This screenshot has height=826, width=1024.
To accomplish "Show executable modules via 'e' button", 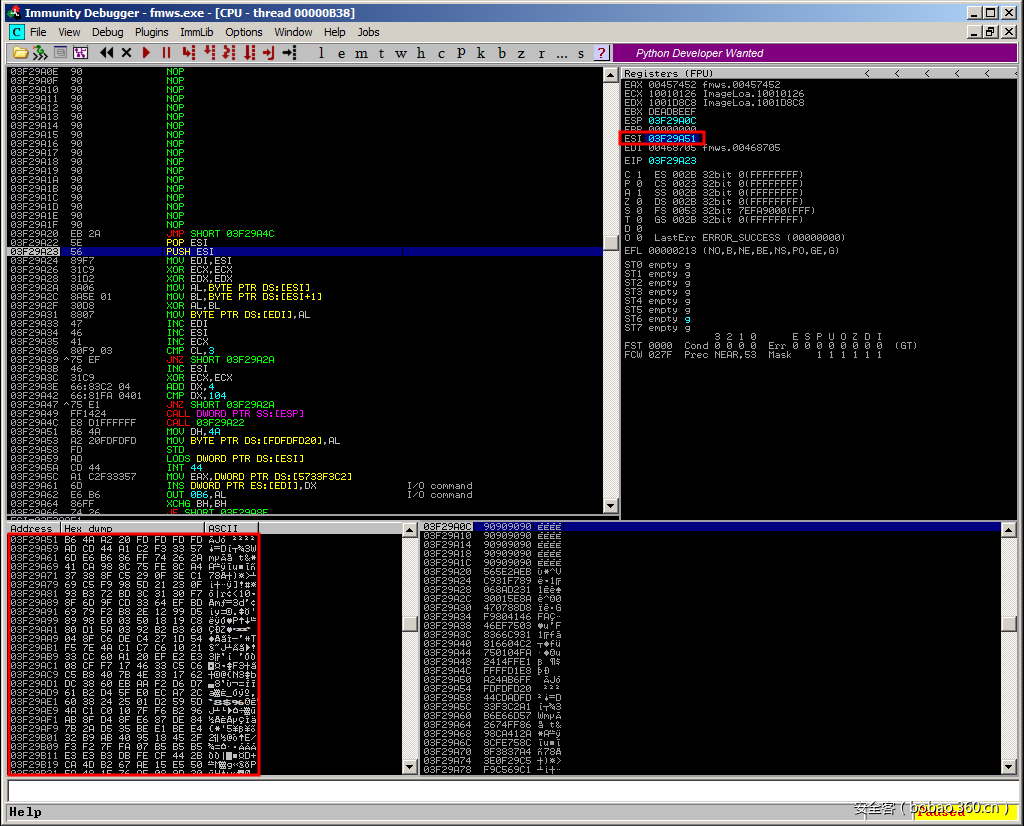I will point(341,53).
